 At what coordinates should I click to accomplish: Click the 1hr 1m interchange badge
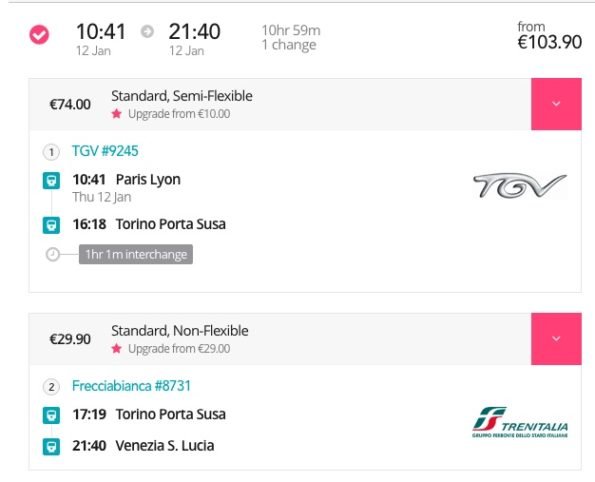click(136, 254)
